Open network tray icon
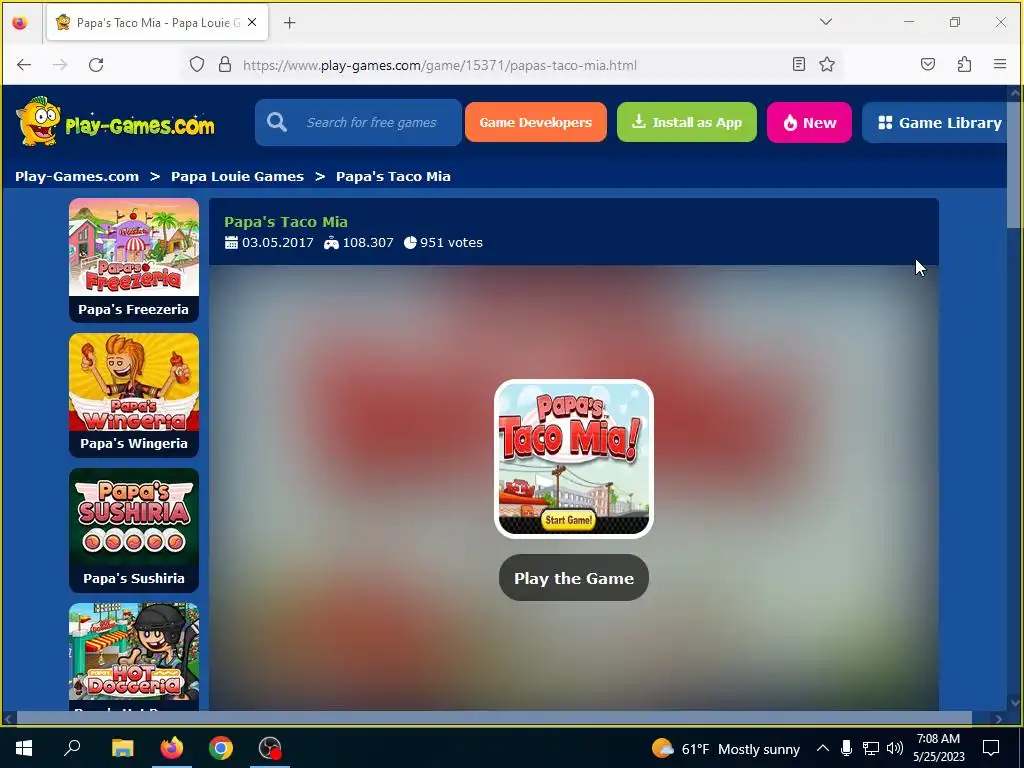The image size is (1024, 768). pos(871,748)
